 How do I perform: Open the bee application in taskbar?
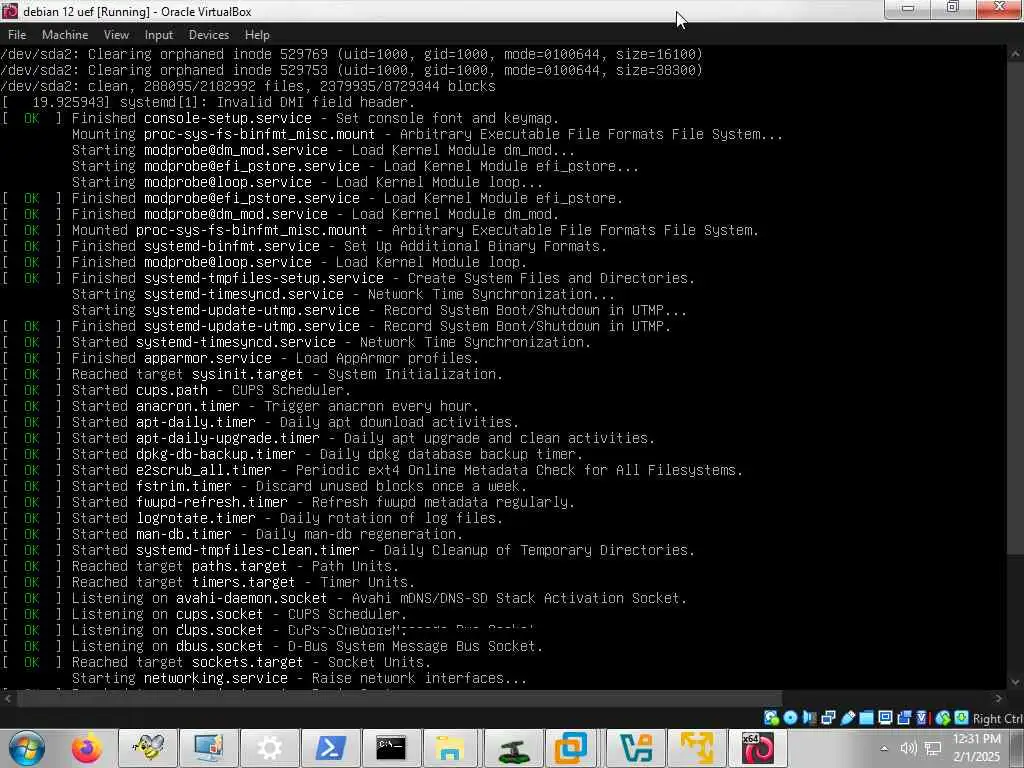[x=148, y=748]
